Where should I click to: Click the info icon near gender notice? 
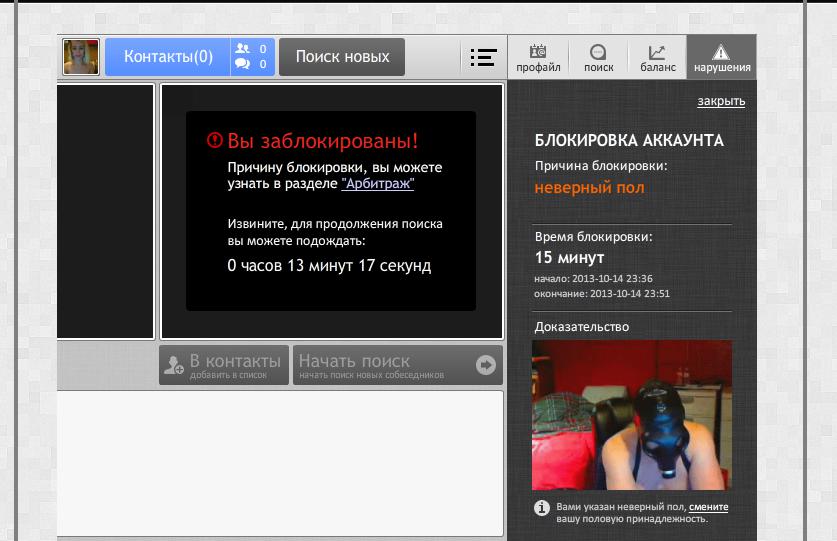pos(542,508)
